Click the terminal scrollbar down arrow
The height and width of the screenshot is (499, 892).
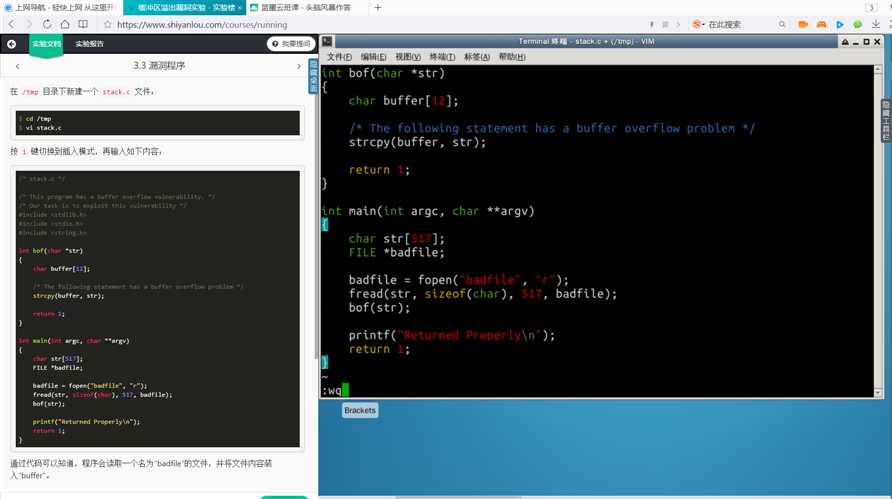click(x=878, y=393)
